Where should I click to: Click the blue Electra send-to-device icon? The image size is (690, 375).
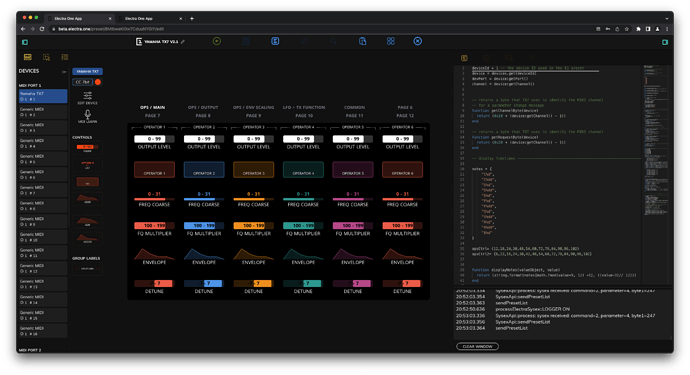[x=275, y=41]
